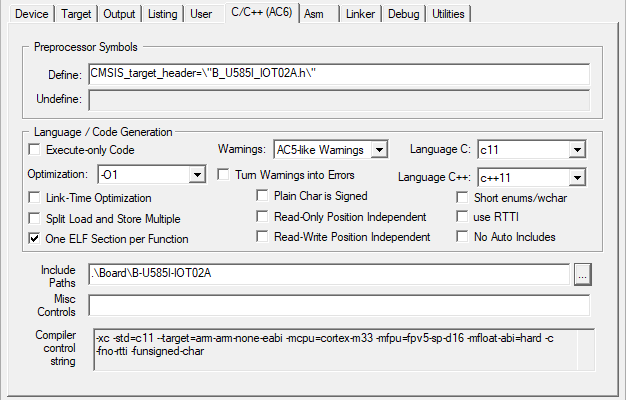Expand the Optimization level dropdown
Image resolution: width=626 pixels, height=400 pixels.
[196, 175]
